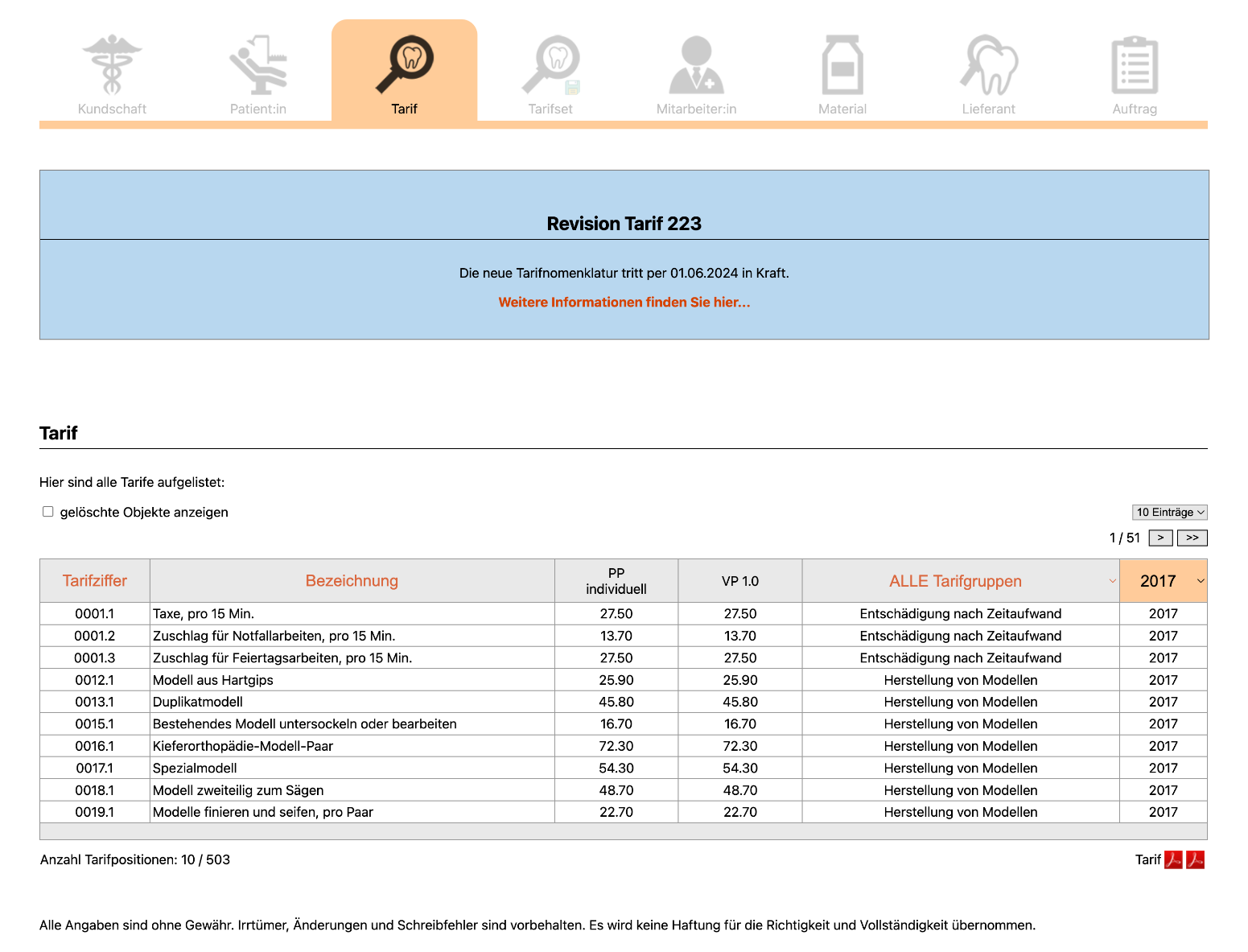Click Tarifgruppe cell in row 0001.1
The width and height of the screenshot is (1248, 952).
coord(961,614)
